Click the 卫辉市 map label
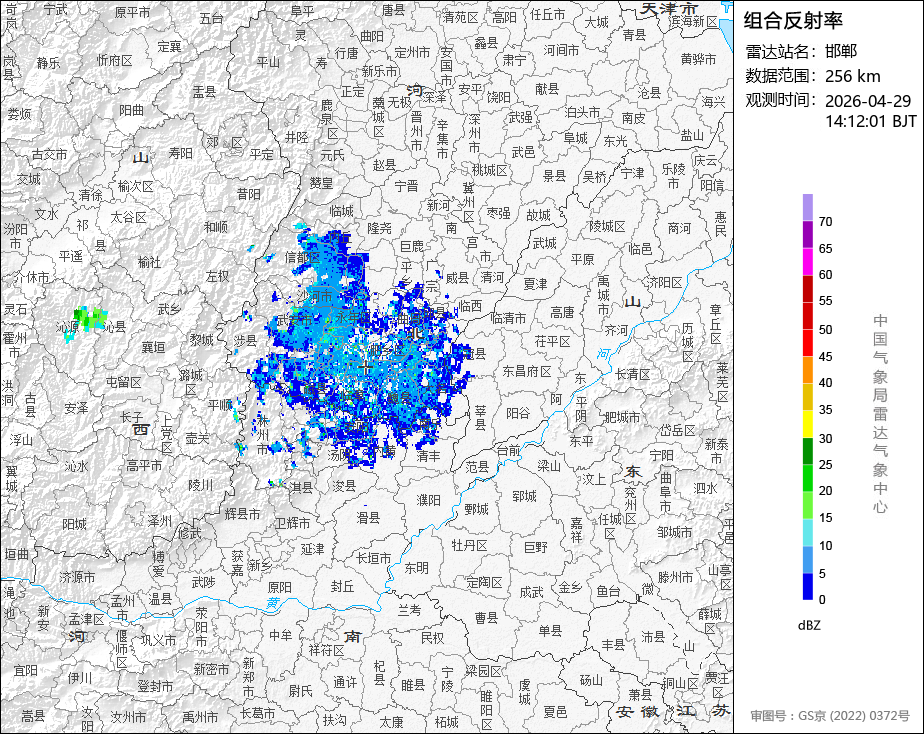The height and width of the screenshot is (734, 924). pyautogui.click(x=292, y=523)
